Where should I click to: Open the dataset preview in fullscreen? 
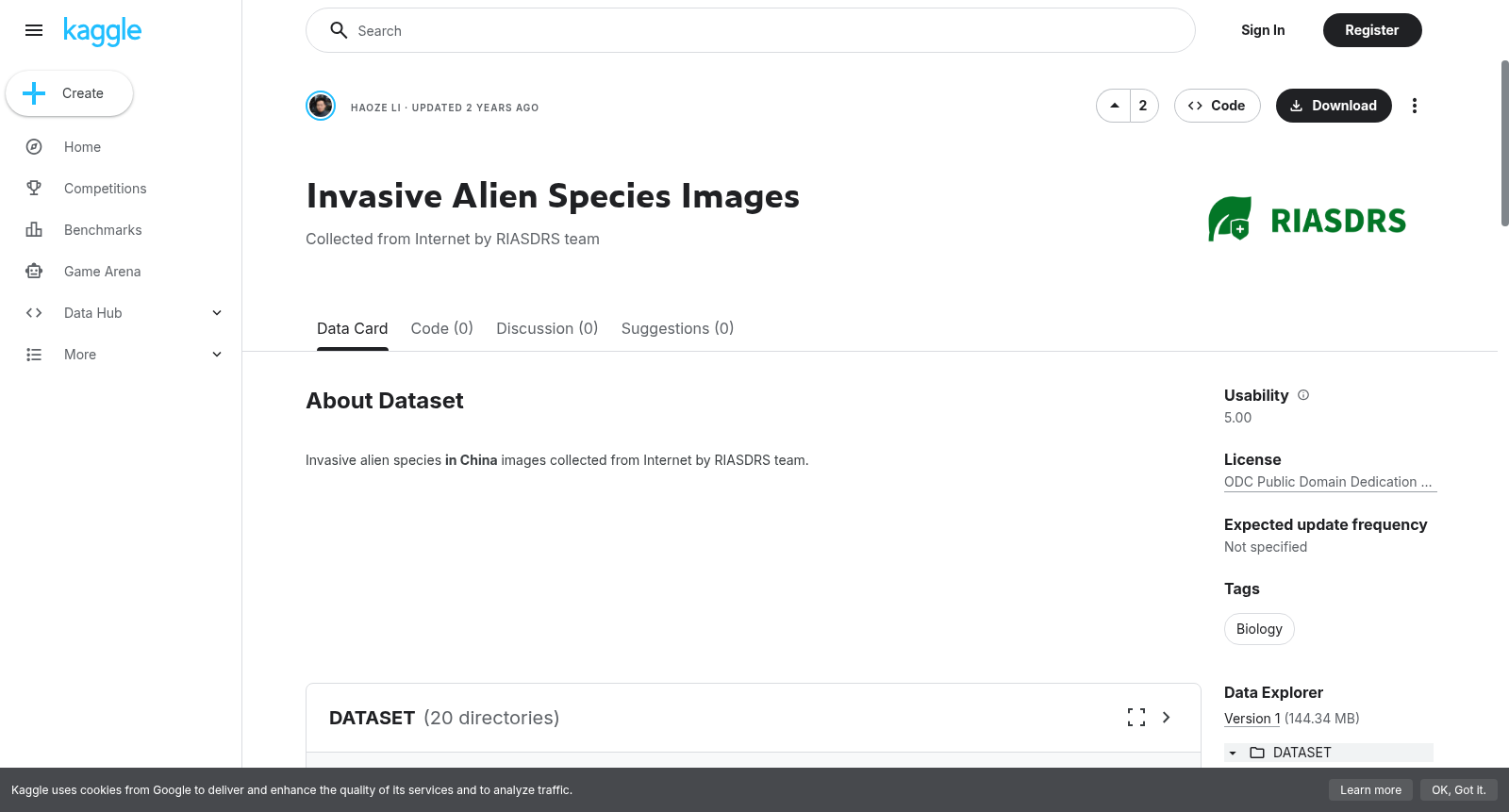pos(1136,718)
